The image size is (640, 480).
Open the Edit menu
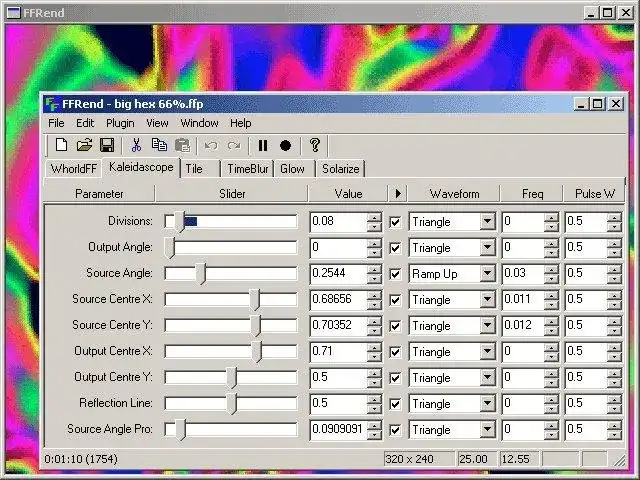(x=85, y=123)
